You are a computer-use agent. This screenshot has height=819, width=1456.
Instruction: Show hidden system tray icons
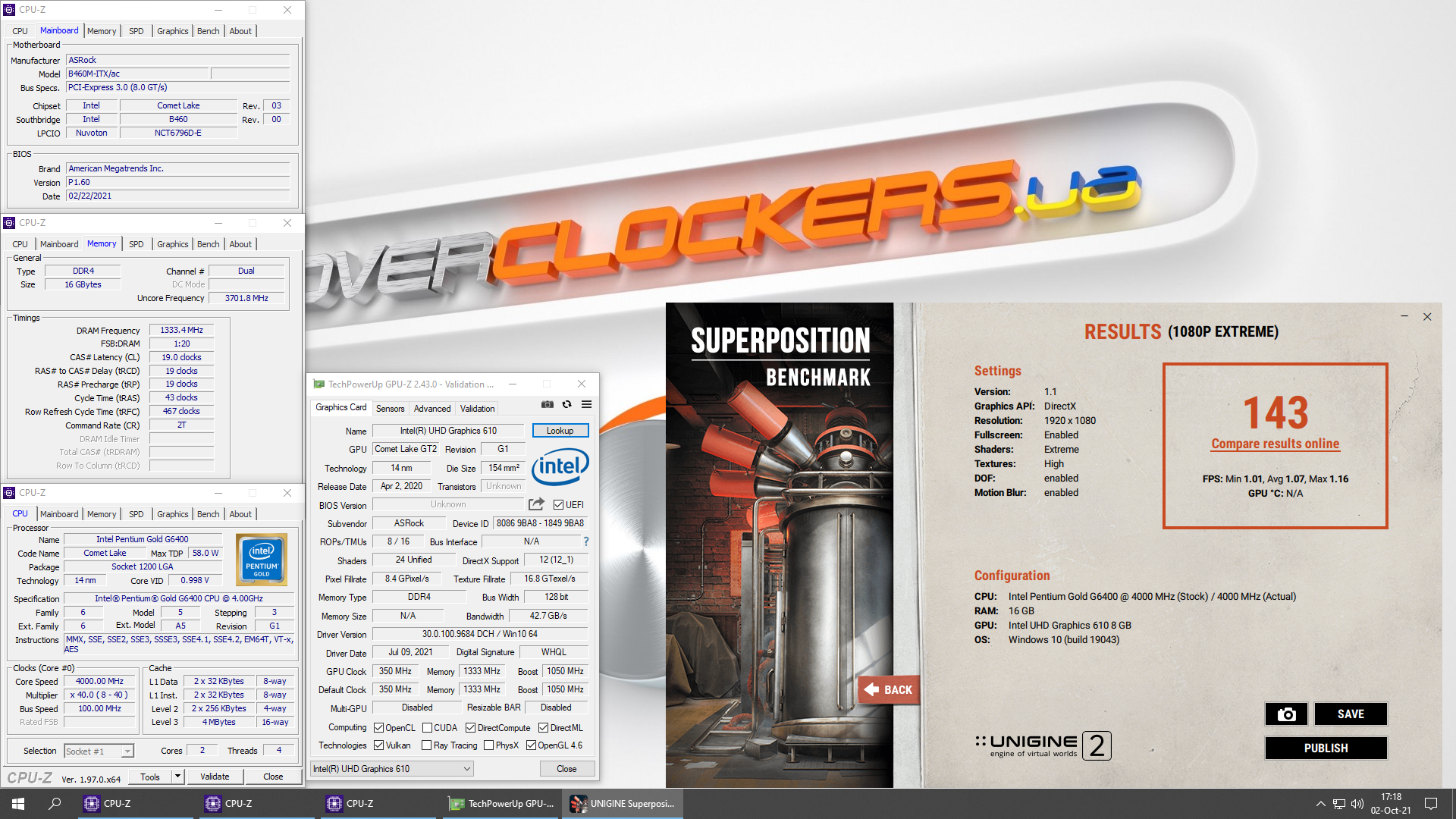(1320, 804)
